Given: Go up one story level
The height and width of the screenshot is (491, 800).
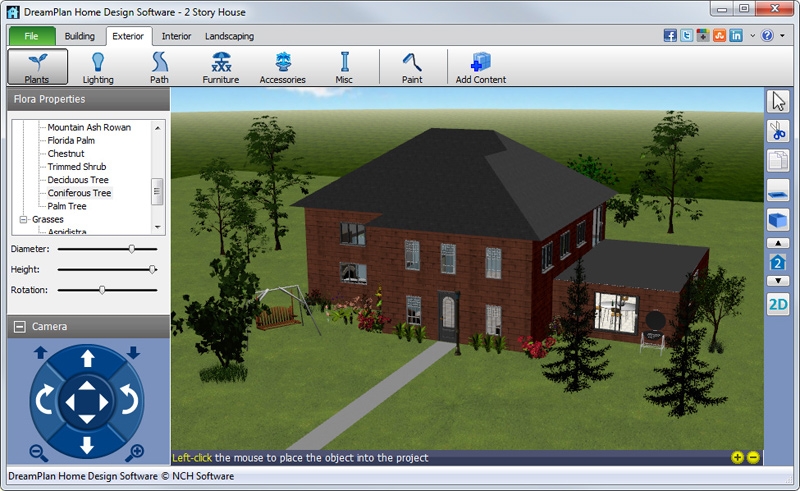Looking at the screenshot, I should pyautogui.click(x=778, y=243).
